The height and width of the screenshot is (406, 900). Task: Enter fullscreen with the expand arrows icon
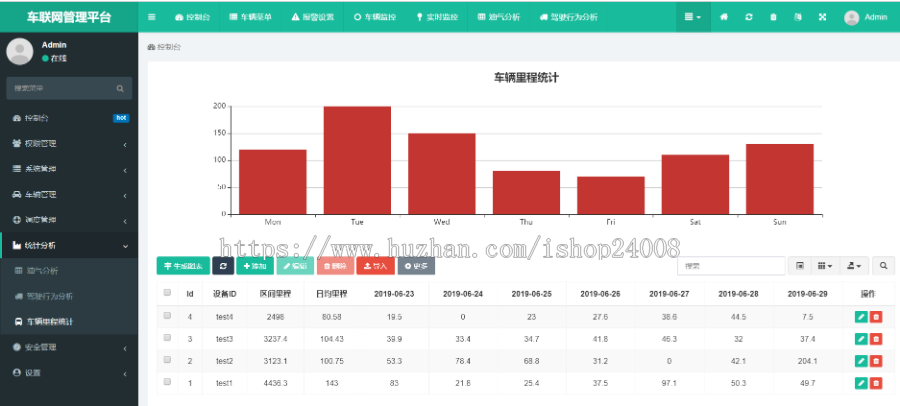point(823,17)
